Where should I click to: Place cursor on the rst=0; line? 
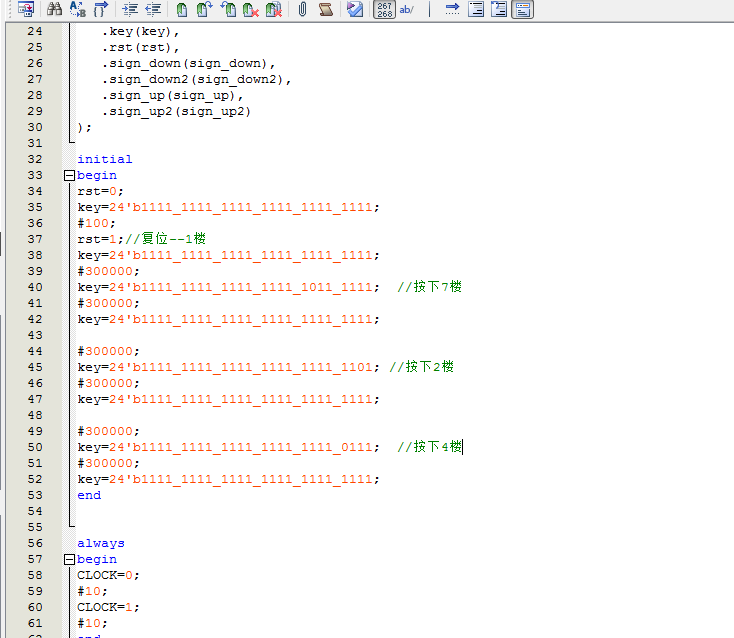(100, 191)
